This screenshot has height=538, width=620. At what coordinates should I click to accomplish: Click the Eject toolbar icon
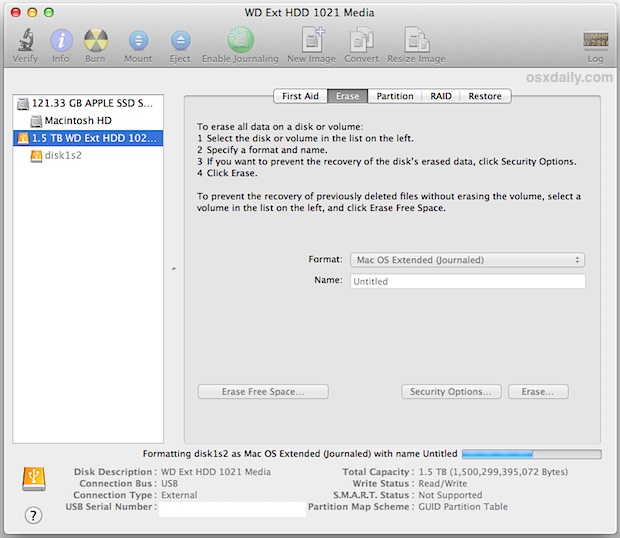180,40
